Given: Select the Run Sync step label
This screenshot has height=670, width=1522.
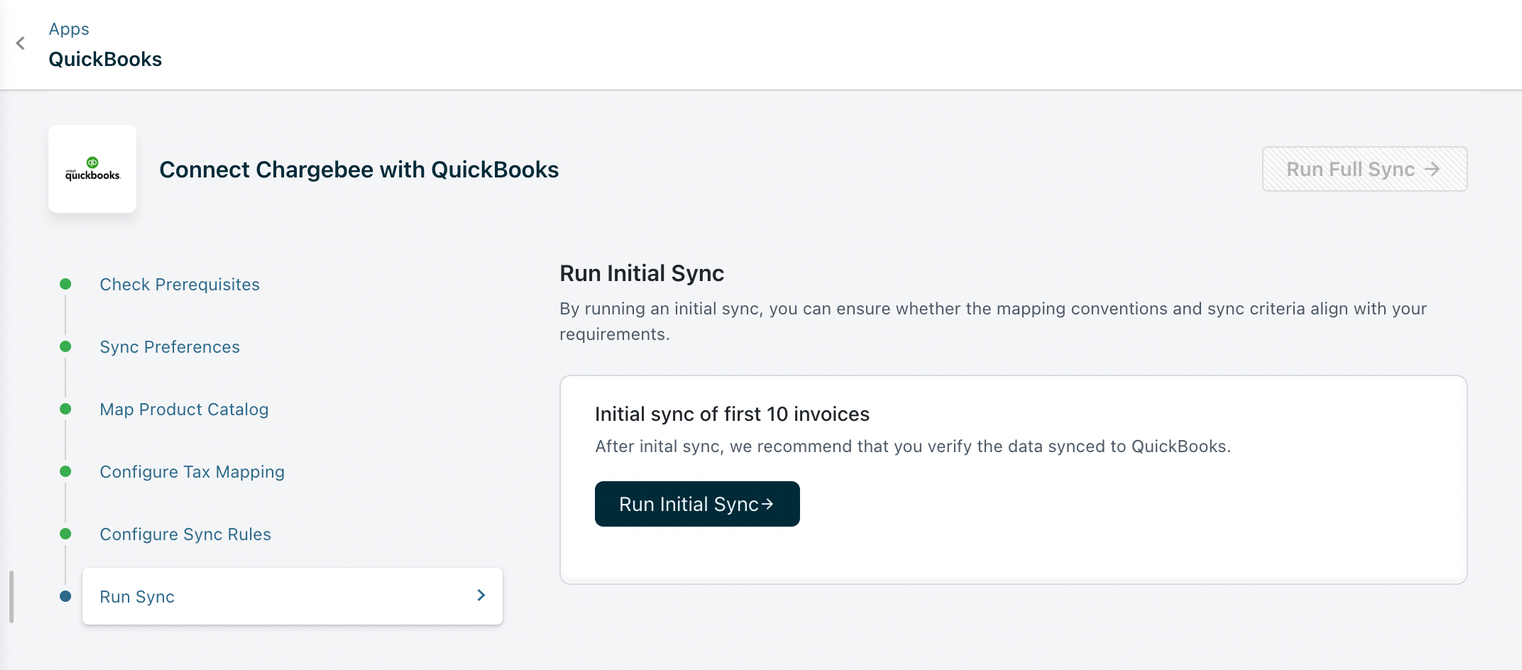Looking at the screenshot, I should [x=137, y=597].
